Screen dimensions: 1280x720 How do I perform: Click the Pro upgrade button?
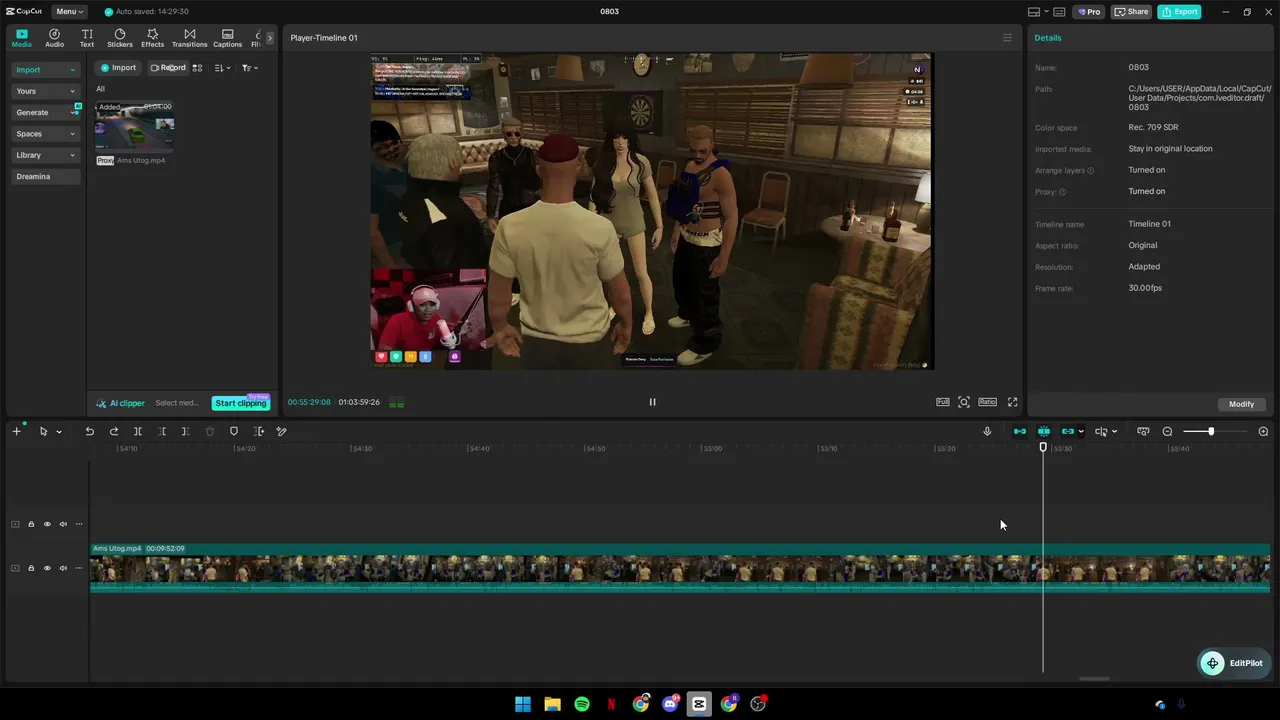click(x=1088, y=12)
